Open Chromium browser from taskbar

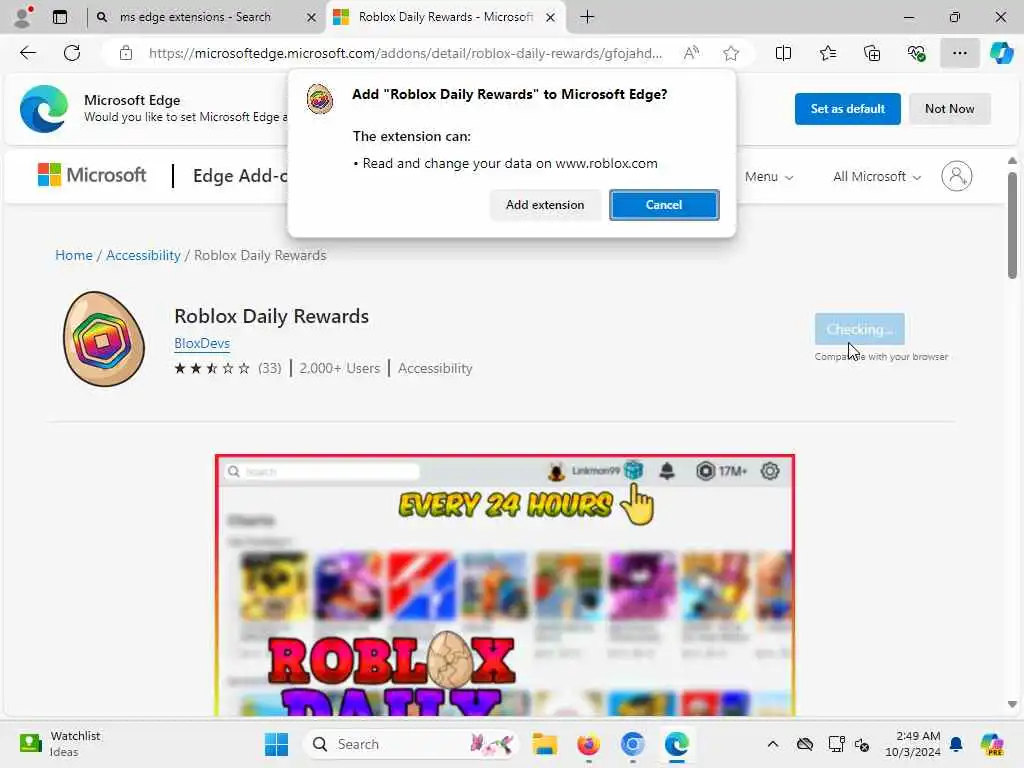(632, 744)
